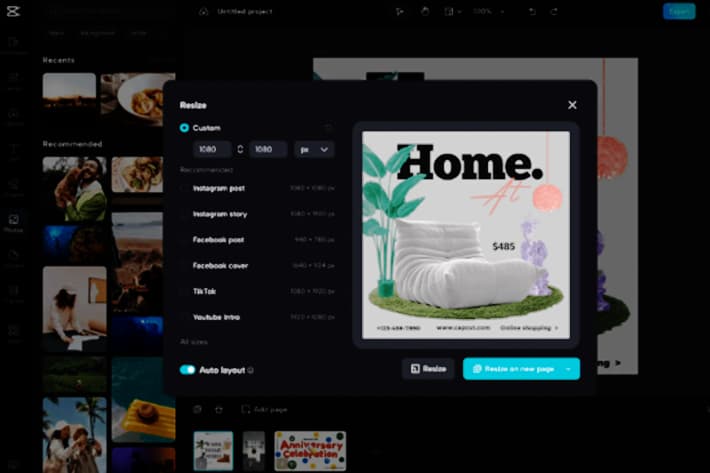This screenshot has height=473, width=710.
Task: Click the width input field
Action: coord(212,149)
